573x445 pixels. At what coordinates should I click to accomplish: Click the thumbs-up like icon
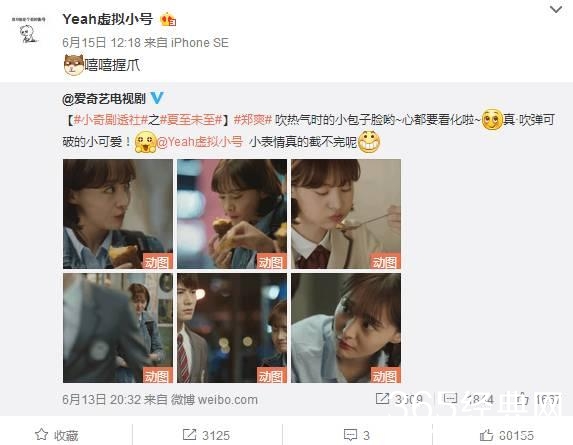tap(486, 435)
